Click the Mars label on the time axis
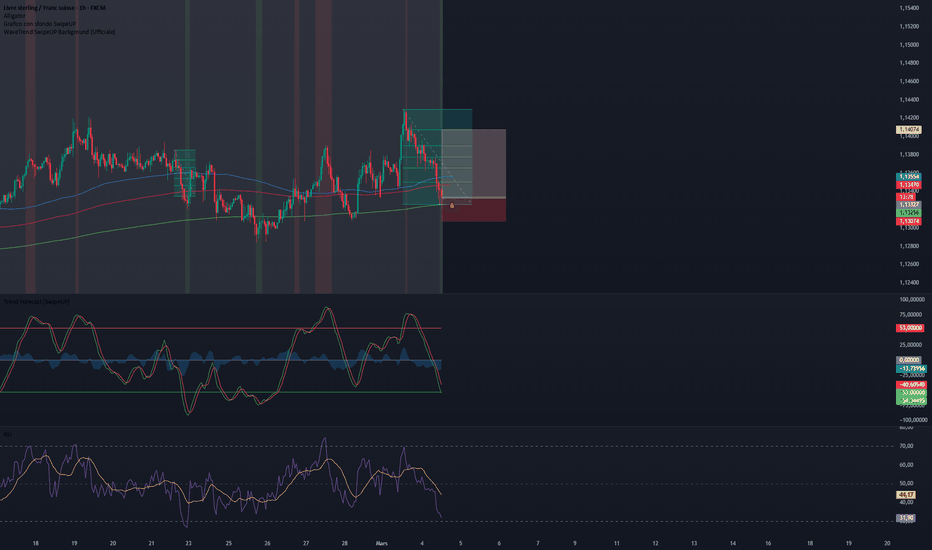 pyautogui.click(x=382, y=543)
